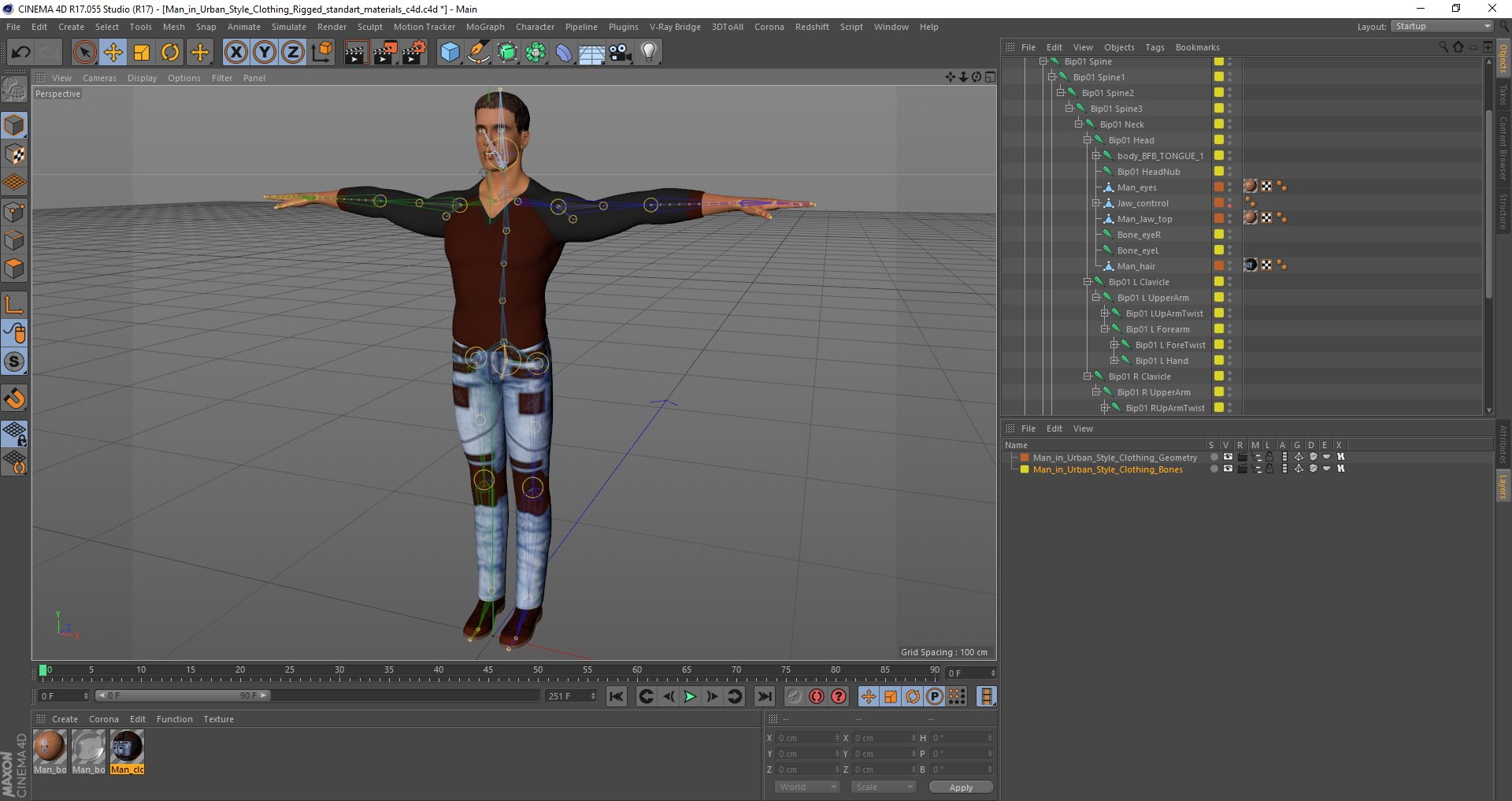1512x801 pixels.
Task: Click the Undo arrow icon
Action: pos(21,53)
